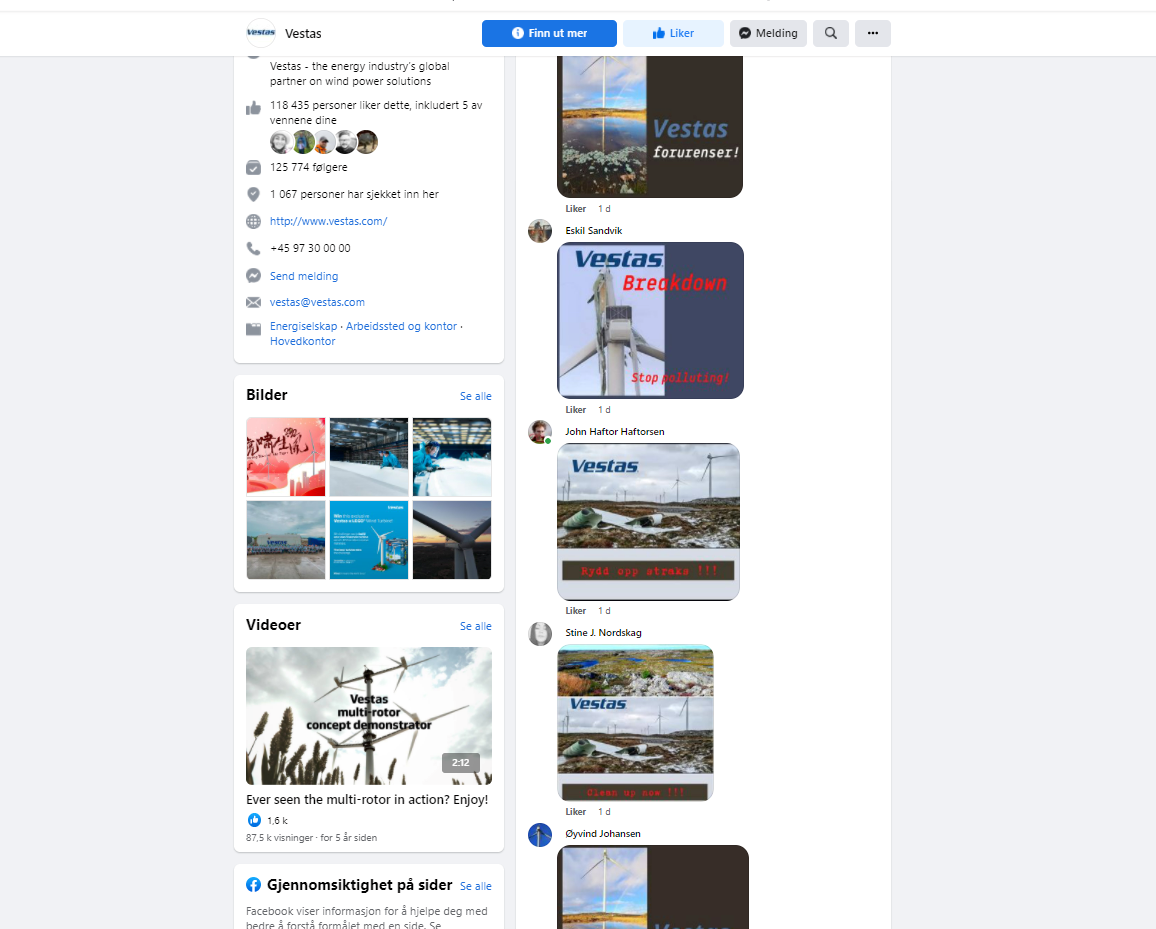Open the search icon on the Vestas page
The width and height of the screenshot is (1156, 929).
[x=830, y=33]
